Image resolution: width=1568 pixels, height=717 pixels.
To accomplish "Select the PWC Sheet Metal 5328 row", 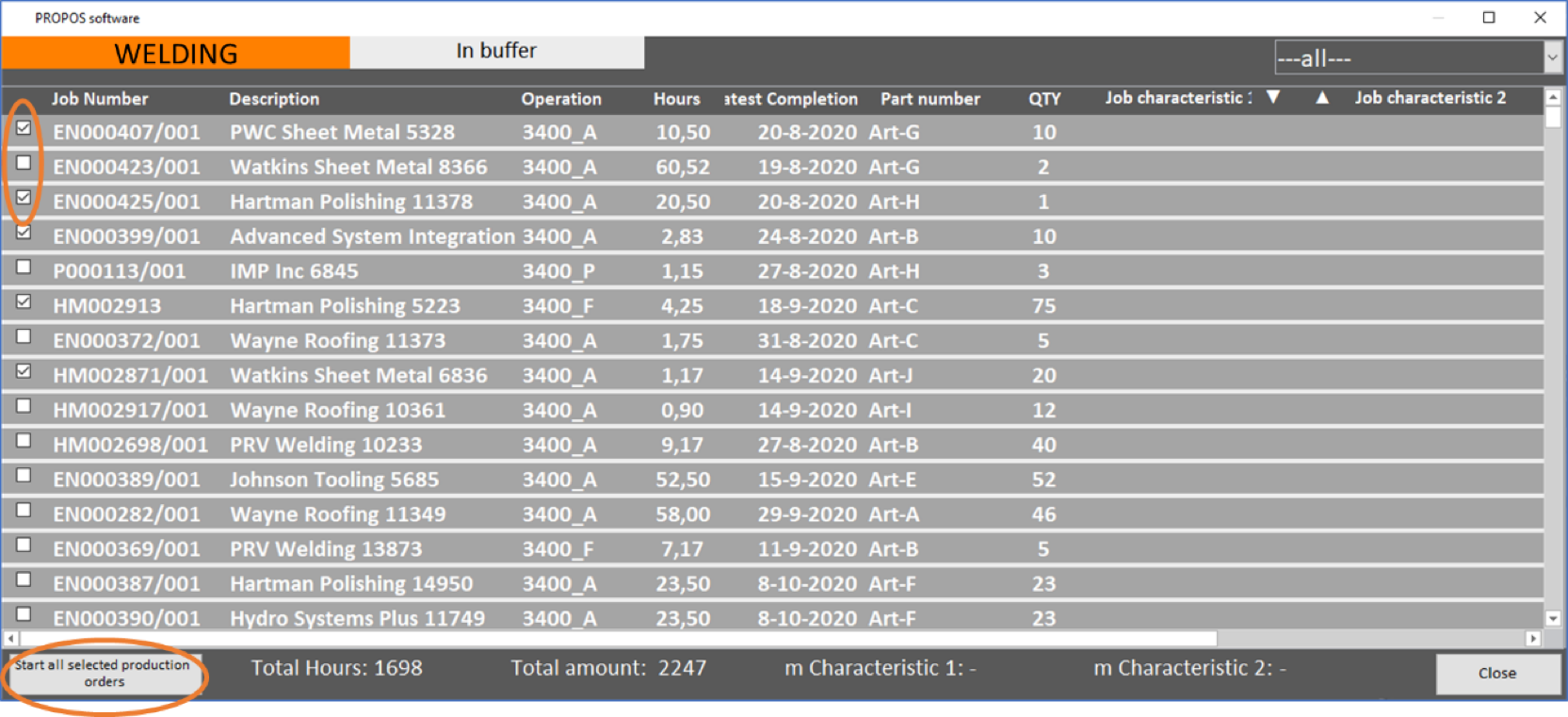I will point(772,132).
